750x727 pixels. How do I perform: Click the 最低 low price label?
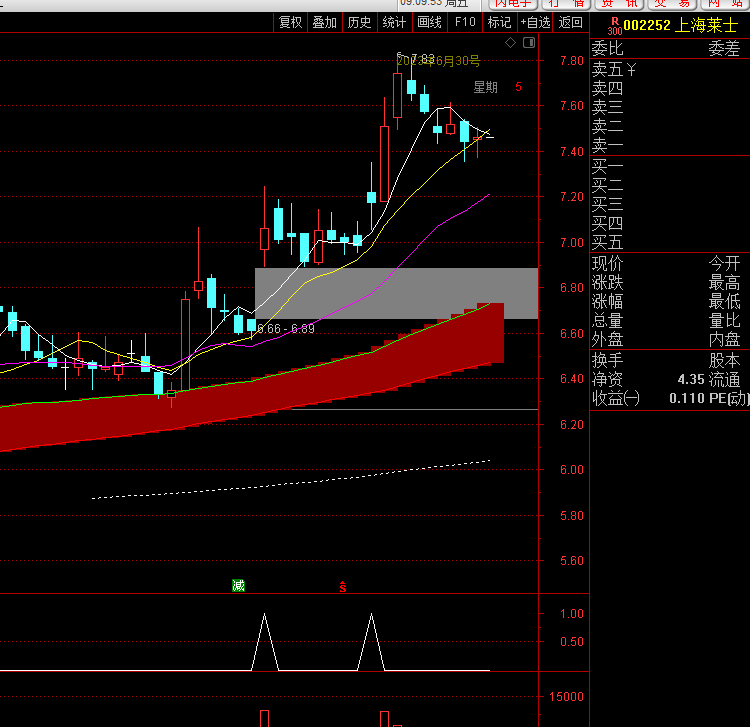(x=724, y=302)
